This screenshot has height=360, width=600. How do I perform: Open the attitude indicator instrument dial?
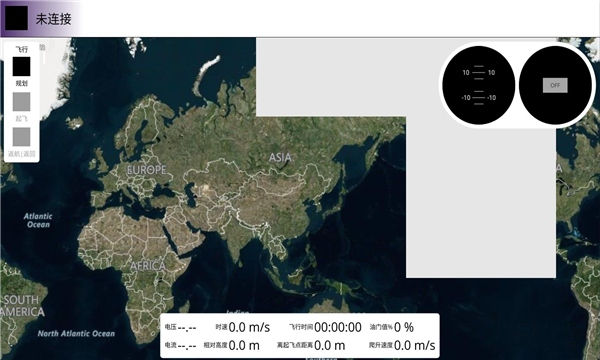click(x=478, y=85)
